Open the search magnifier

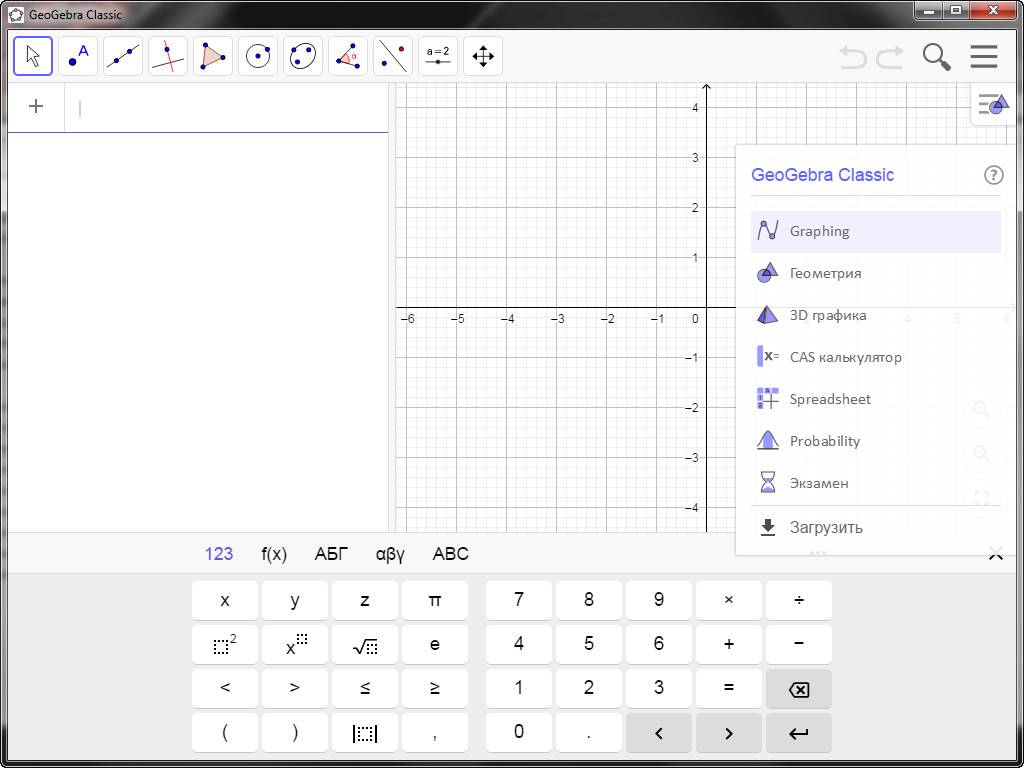tap(936, 57)
